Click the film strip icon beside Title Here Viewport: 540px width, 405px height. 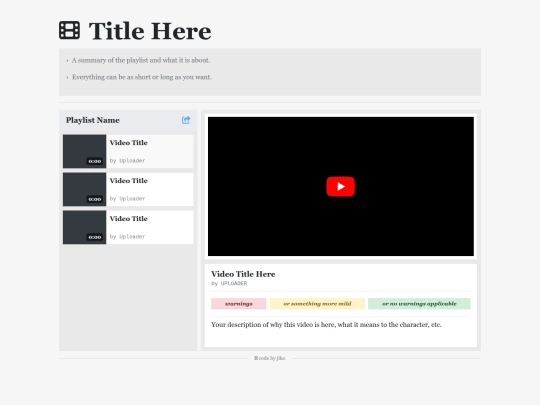click(x=70, y=30)
